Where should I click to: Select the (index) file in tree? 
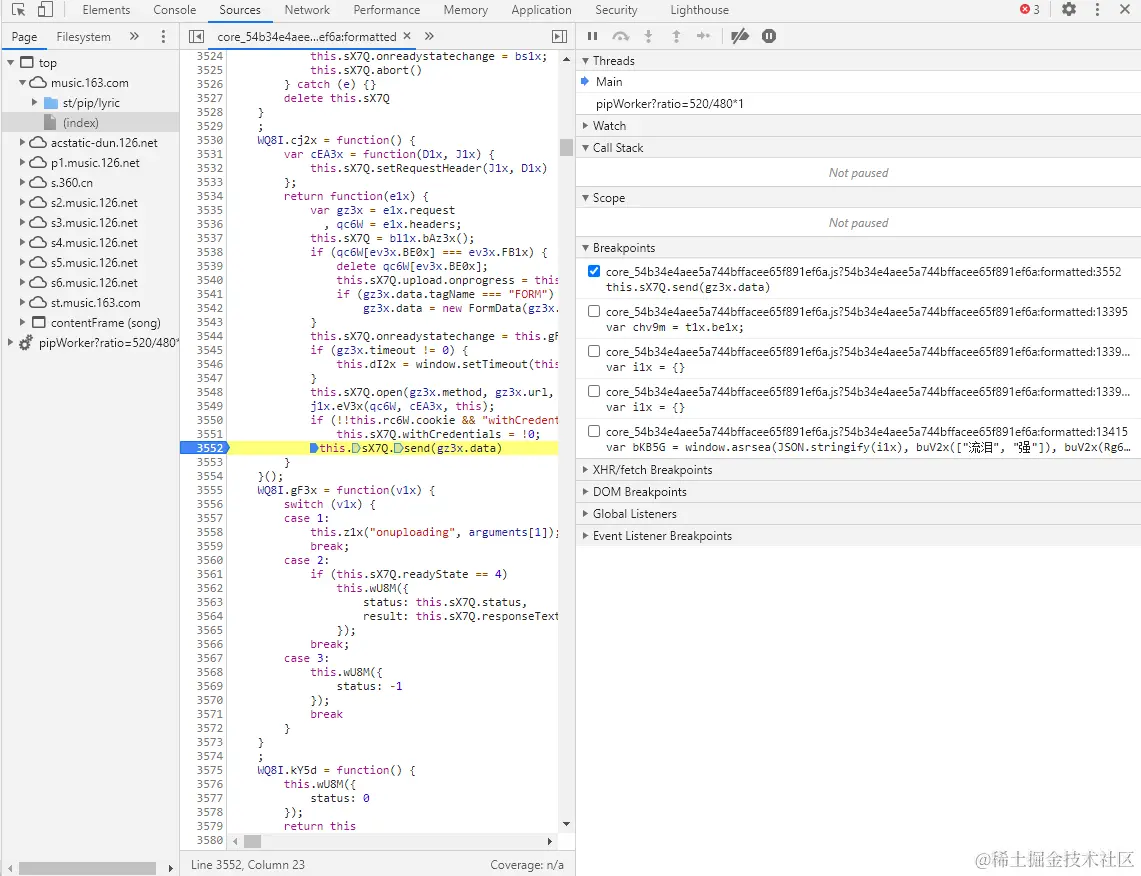pyautogui.click(x=81, y=123)
